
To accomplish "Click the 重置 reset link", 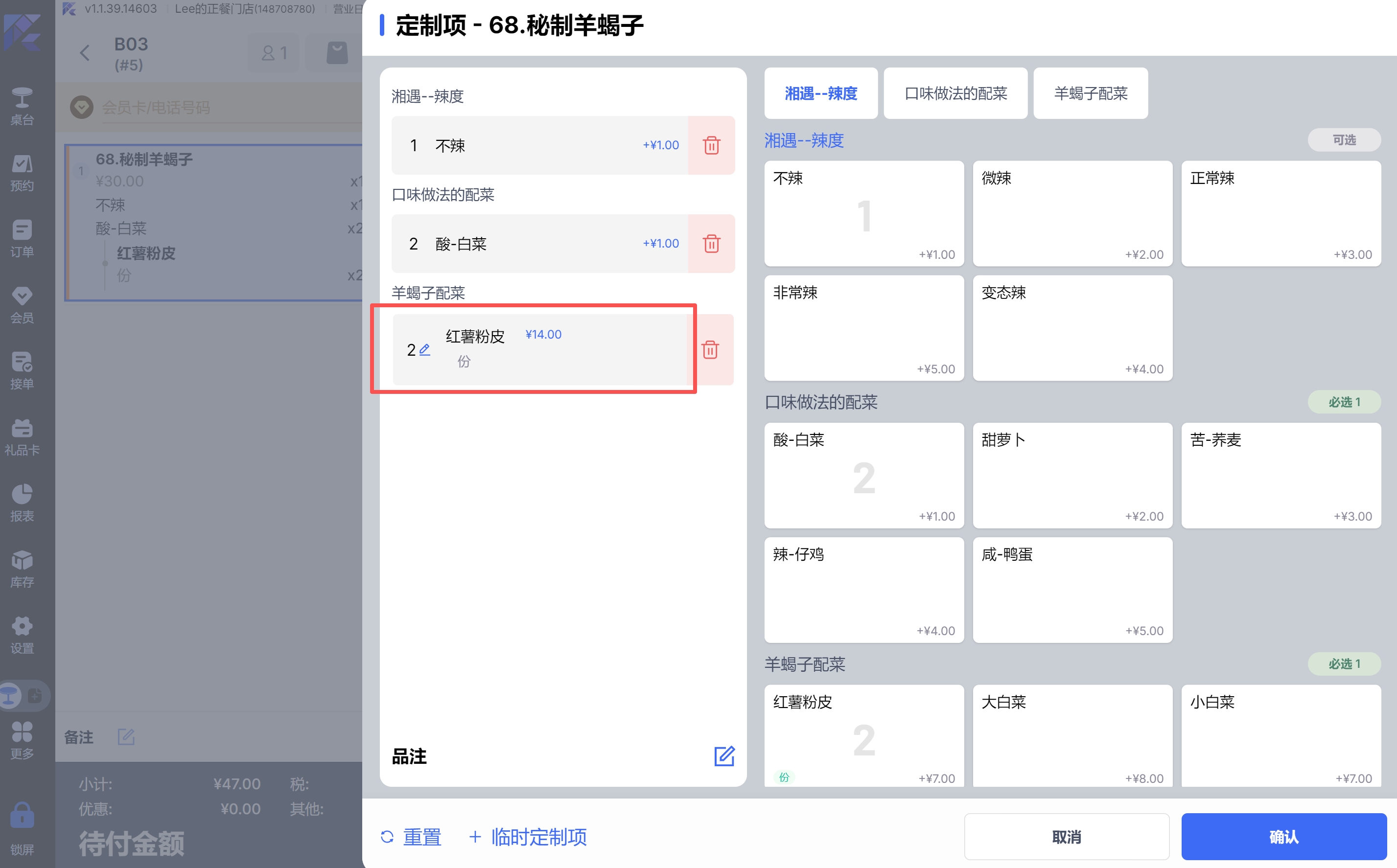I will (x=411, y=837).
